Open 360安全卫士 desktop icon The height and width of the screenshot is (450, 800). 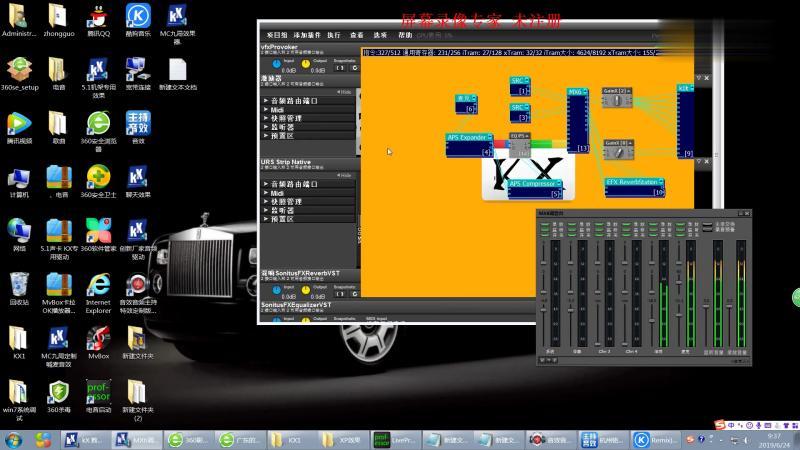[x=98, y=182]
